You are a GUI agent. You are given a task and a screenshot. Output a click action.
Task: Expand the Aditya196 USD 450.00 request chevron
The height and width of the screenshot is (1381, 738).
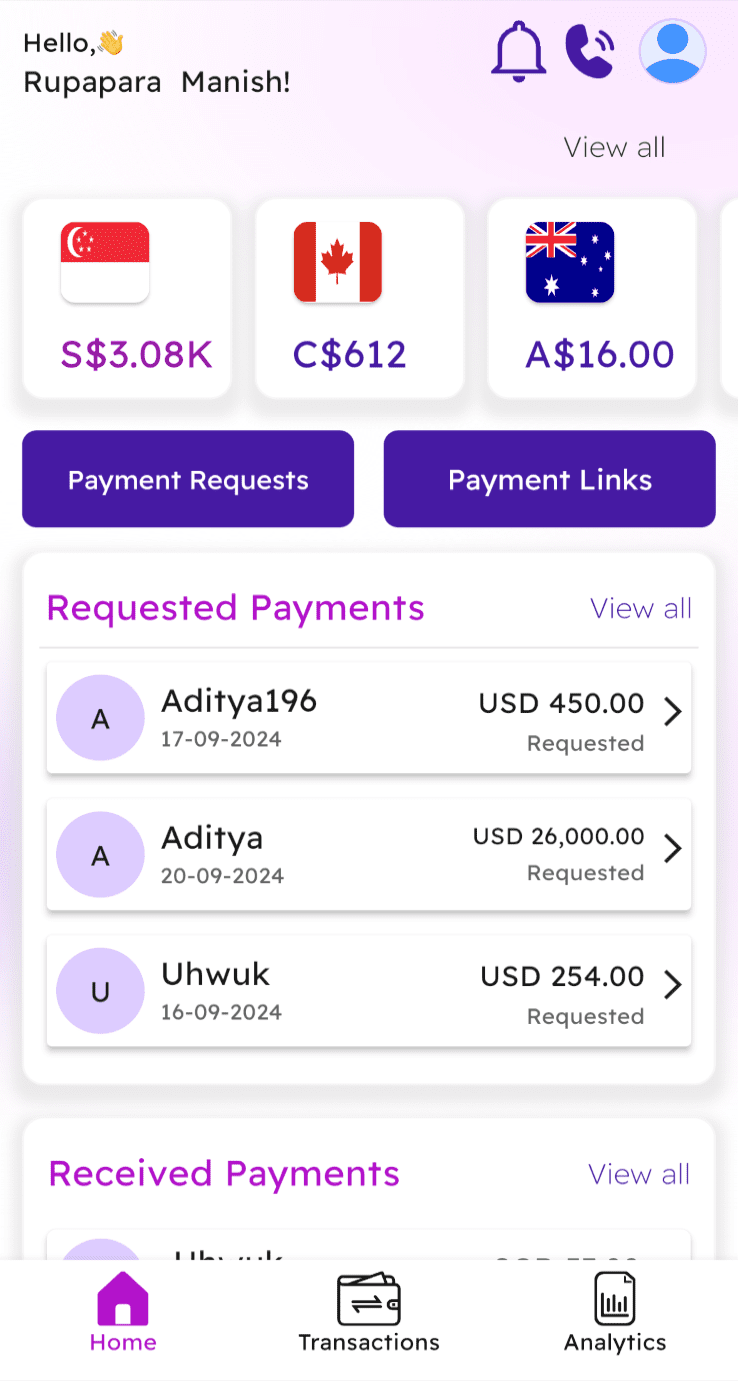tap(673, 712)
